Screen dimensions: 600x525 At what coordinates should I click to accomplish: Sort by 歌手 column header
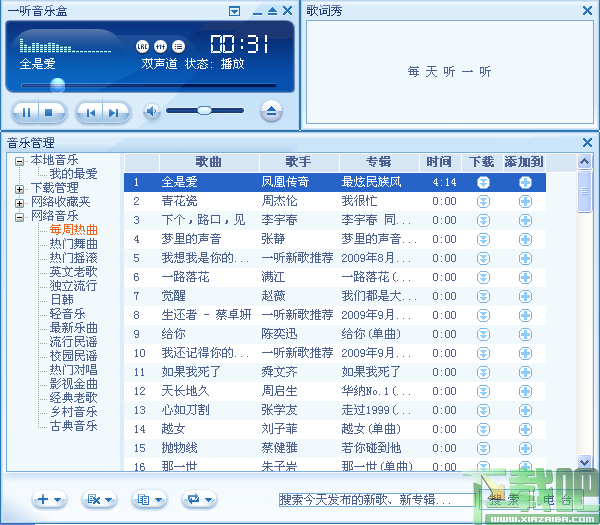(299, 162)
